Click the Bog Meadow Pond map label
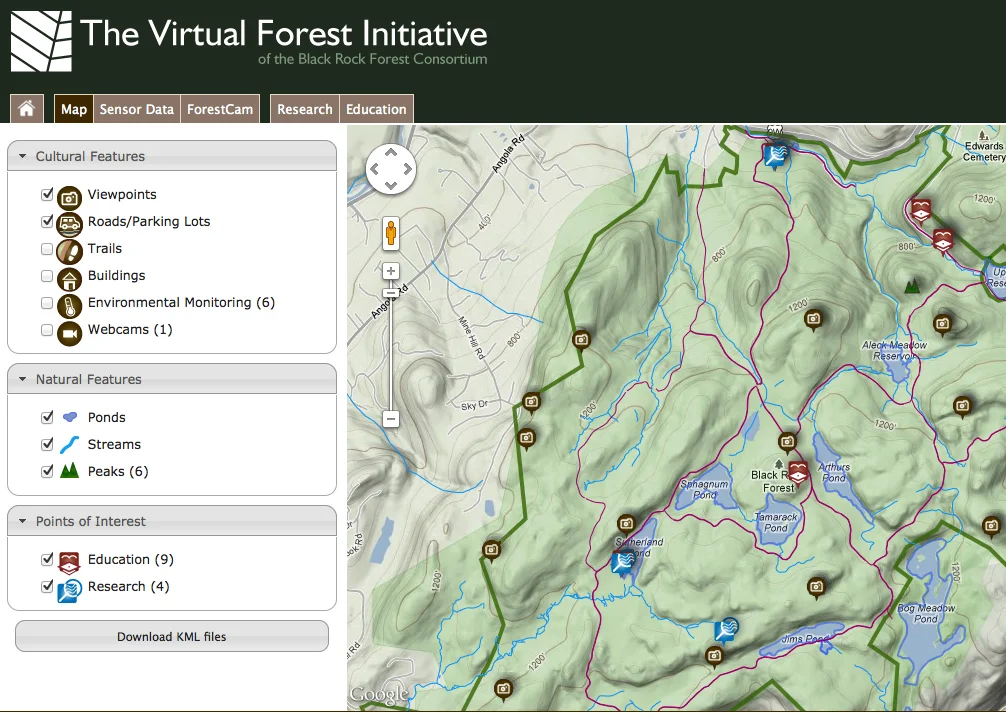1006x722 pixels. pyautogui.click(x=926, y=614)
